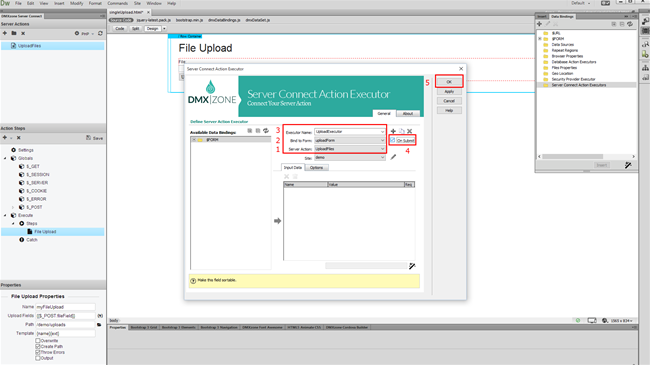Toggle the Create Path checkbox
This screenshot has width=650, height=365.
(38, 346)
